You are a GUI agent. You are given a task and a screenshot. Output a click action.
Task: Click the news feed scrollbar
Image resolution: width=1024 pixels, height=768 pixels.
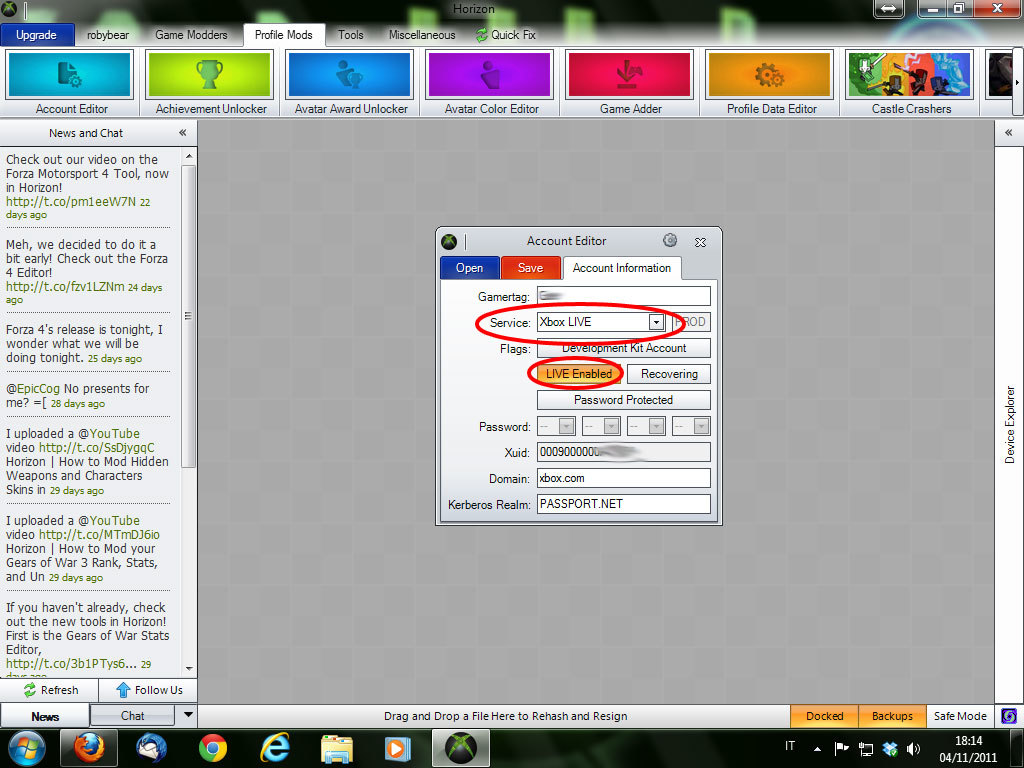tap(189, 316)
